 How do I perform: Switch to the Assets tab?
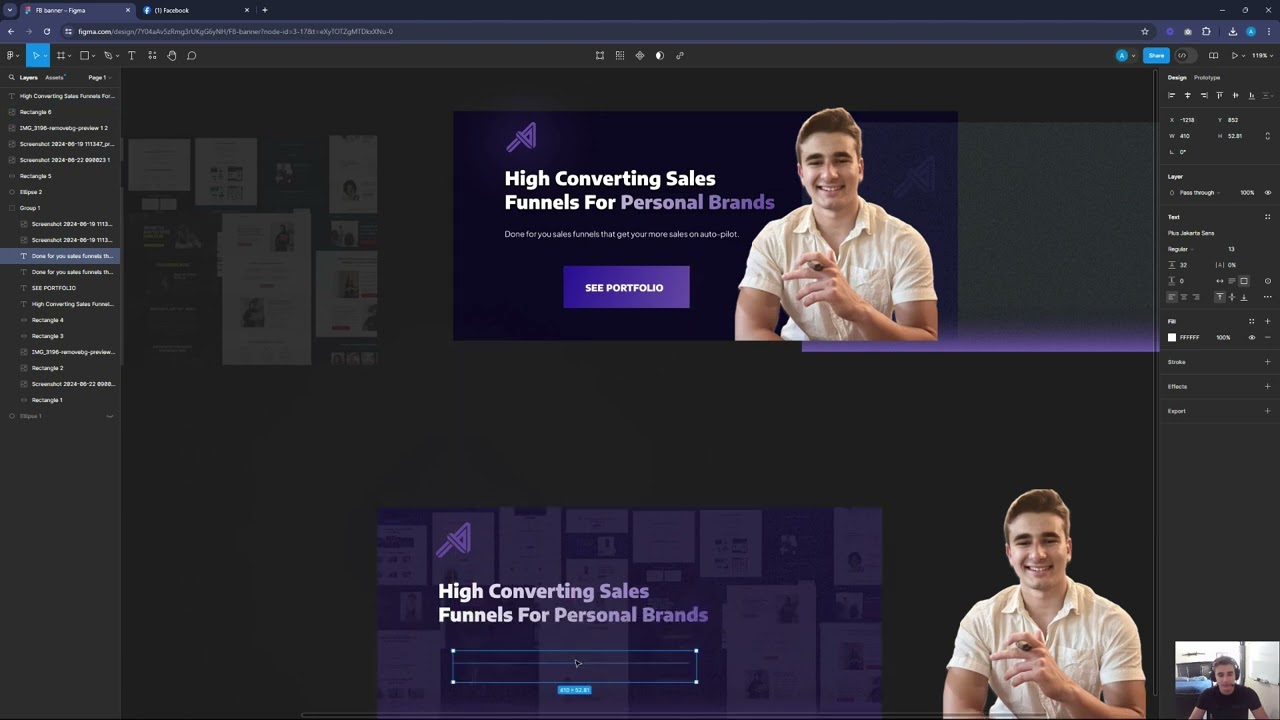pyautogui.click(x=54, y=77)
